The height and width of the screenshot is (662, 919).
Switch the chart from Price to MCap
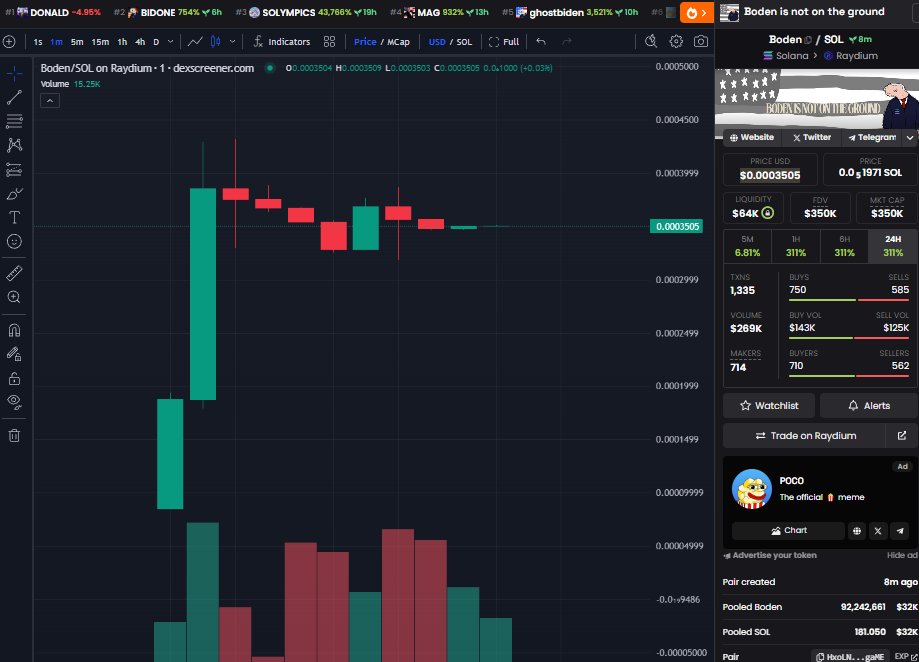click(x=398, y=42)
